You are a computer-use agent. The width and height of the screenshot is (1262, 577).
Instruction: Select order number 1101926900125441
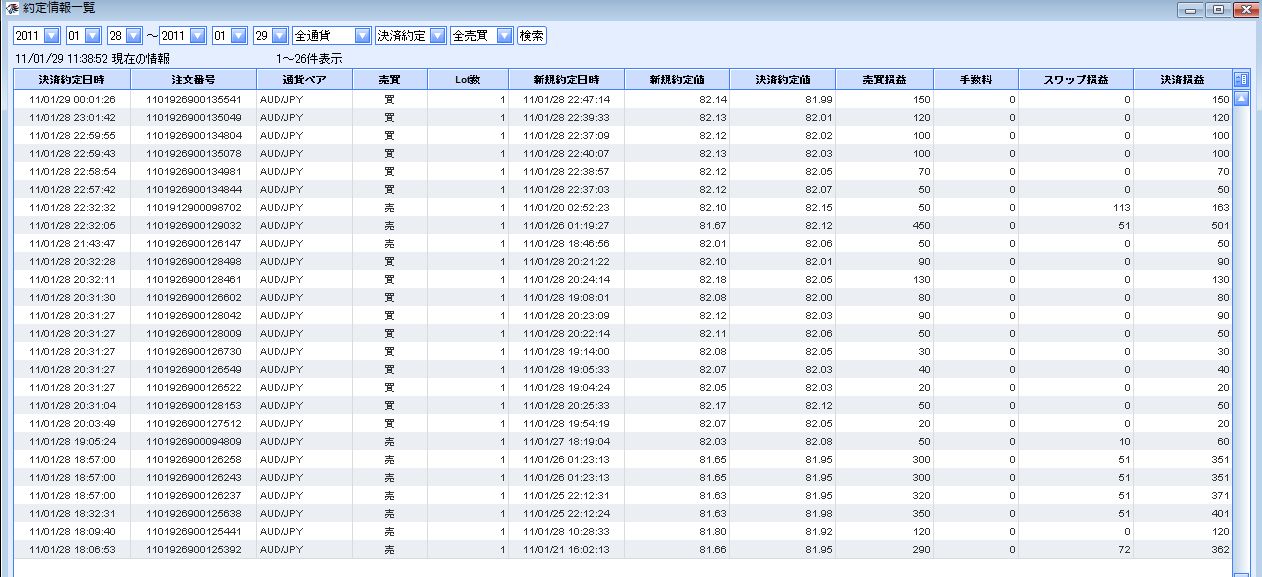(x=193, y=531)
